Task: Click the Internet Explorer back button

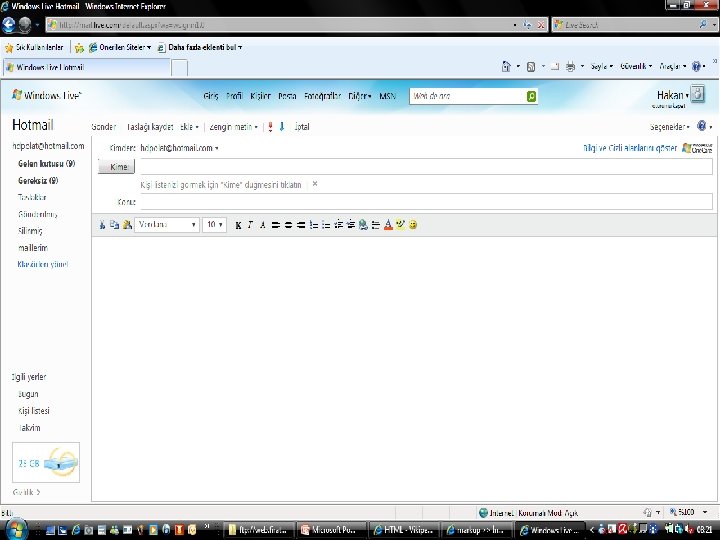Action: (9, 25)
